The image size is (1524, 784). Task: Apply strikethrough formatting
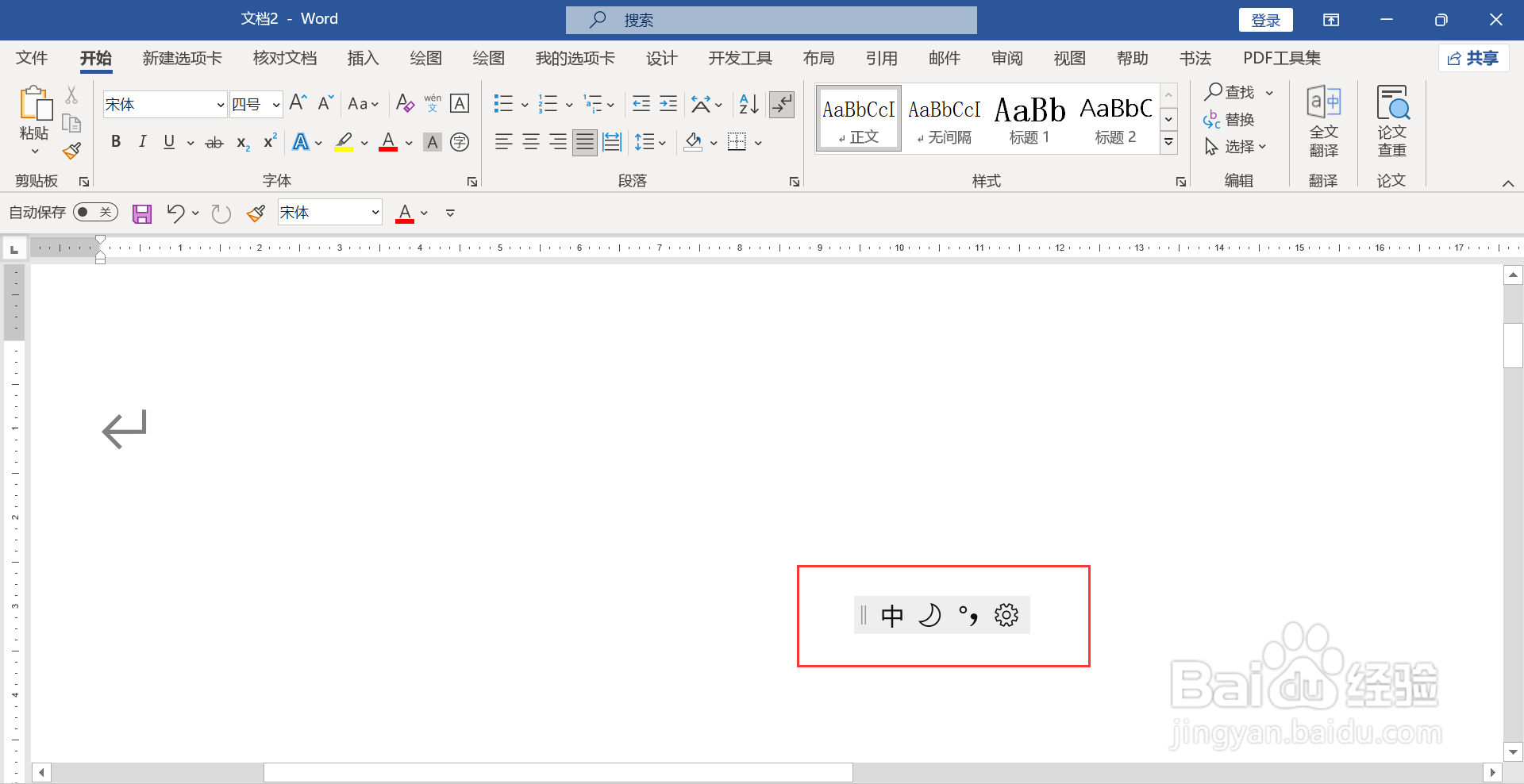point(214,143)
